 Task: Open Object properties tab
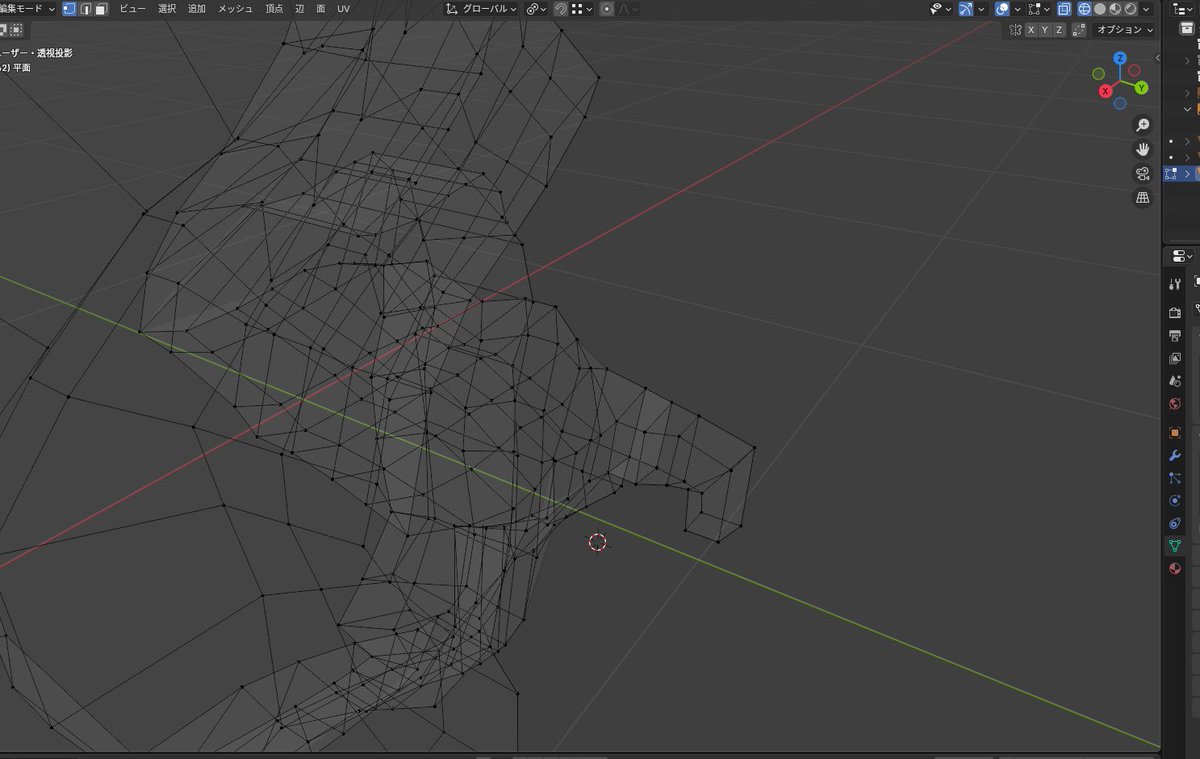pos(1175,433)
